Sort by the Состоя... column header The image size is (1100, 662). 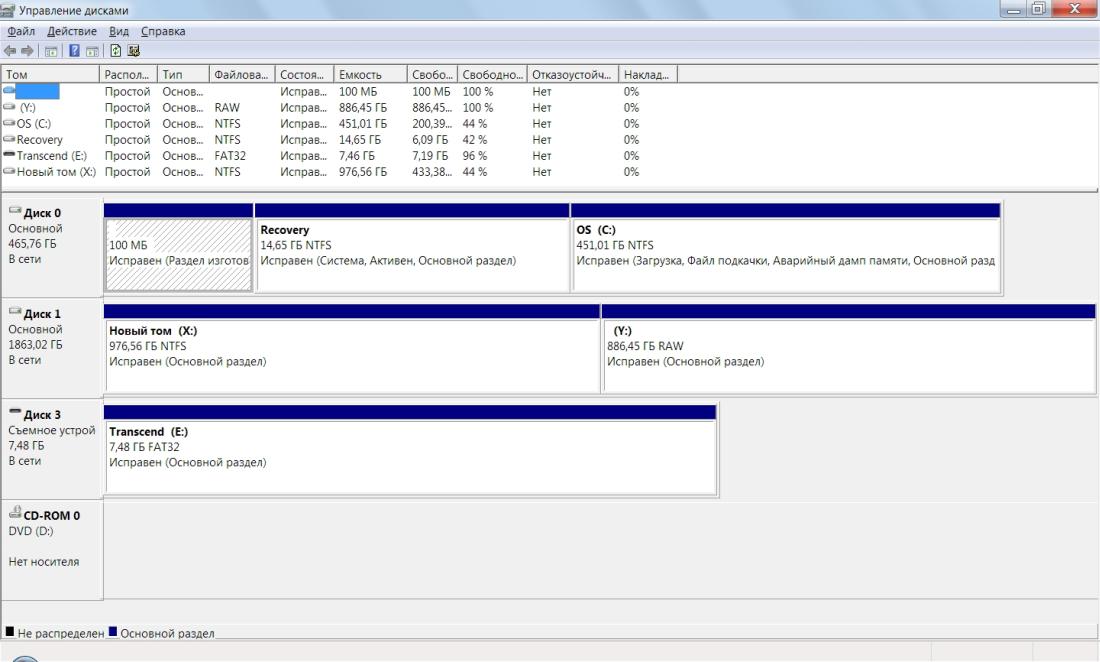tap(304, 74)
